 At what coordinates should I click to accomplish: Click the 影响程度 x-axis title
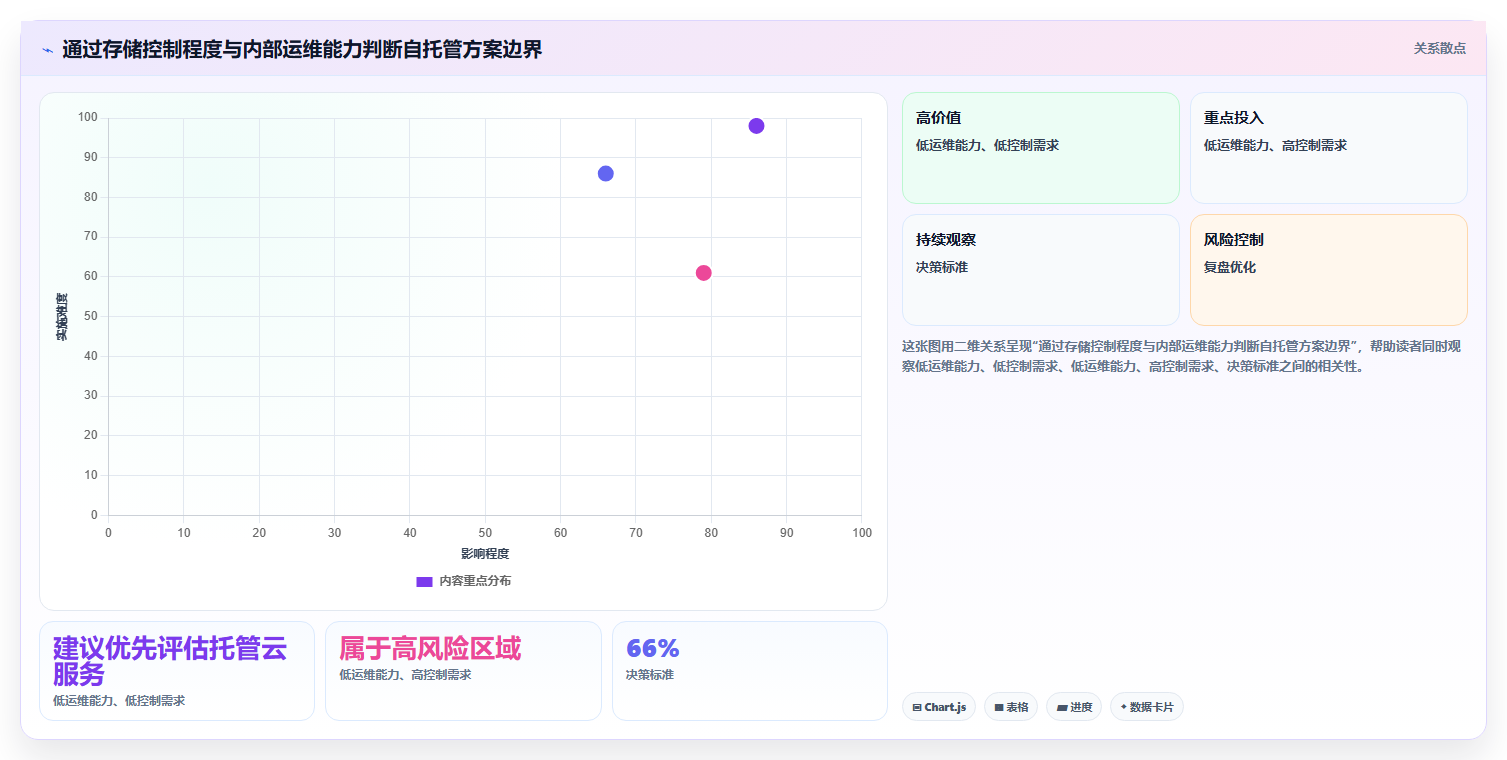click(x=485, y=553)
